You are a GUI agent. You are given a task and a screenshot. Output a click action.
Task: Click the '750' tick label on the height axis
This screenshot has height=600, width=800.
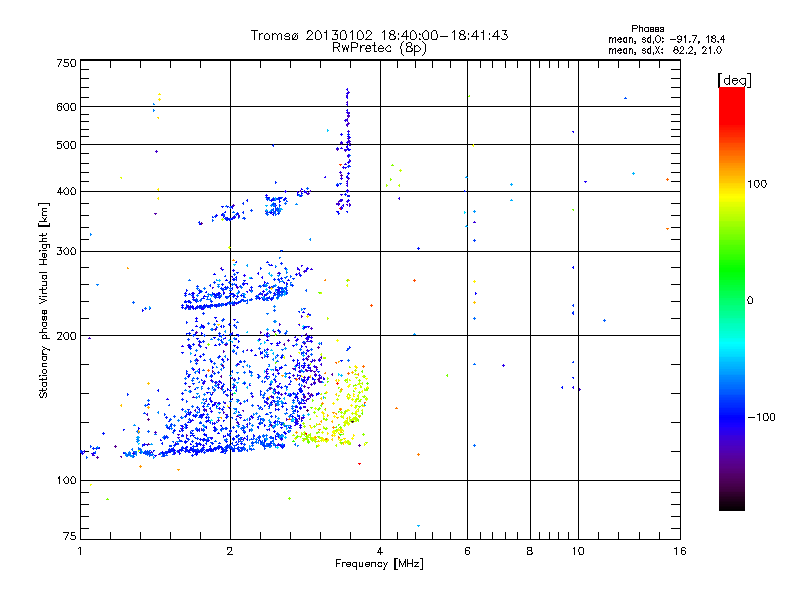tap(66, 63)
